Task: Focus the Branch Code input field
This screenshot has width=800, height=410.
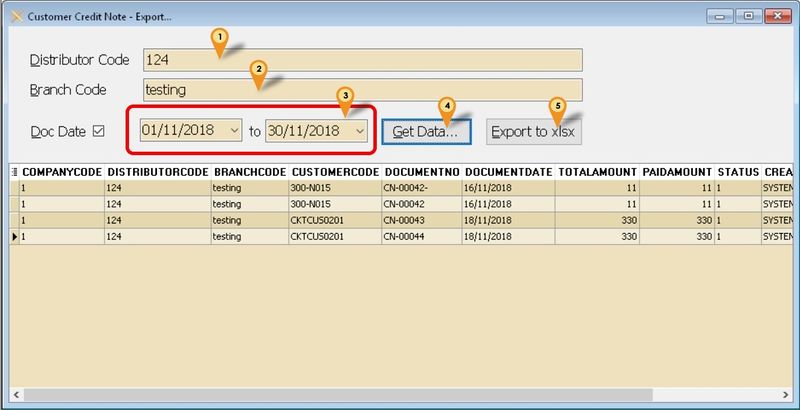Action: click(x=362, y=90)
